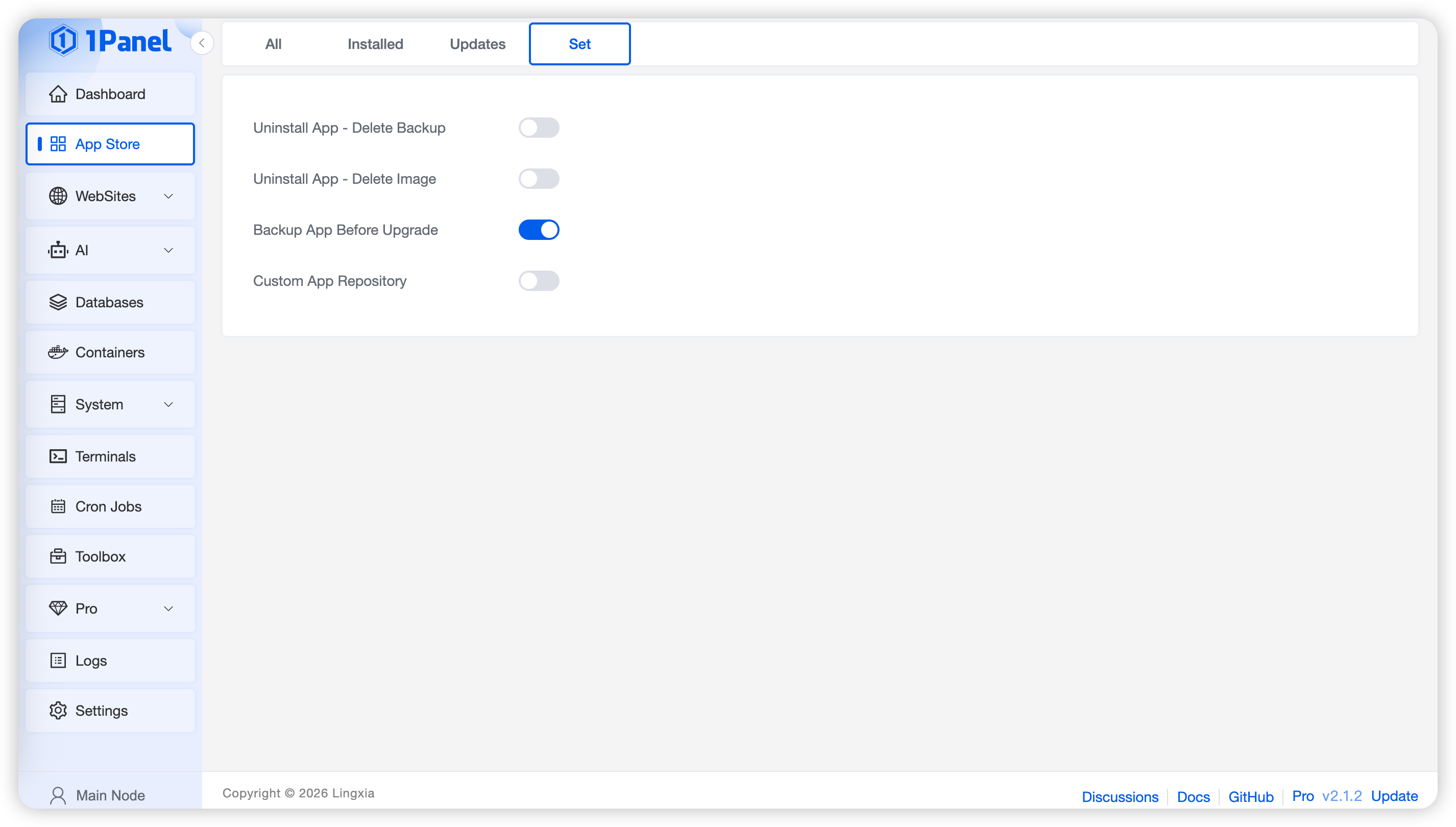Screen dimensions: 1456x827
Task: Expand the AI menu chevron
Action: coord(168,251)
